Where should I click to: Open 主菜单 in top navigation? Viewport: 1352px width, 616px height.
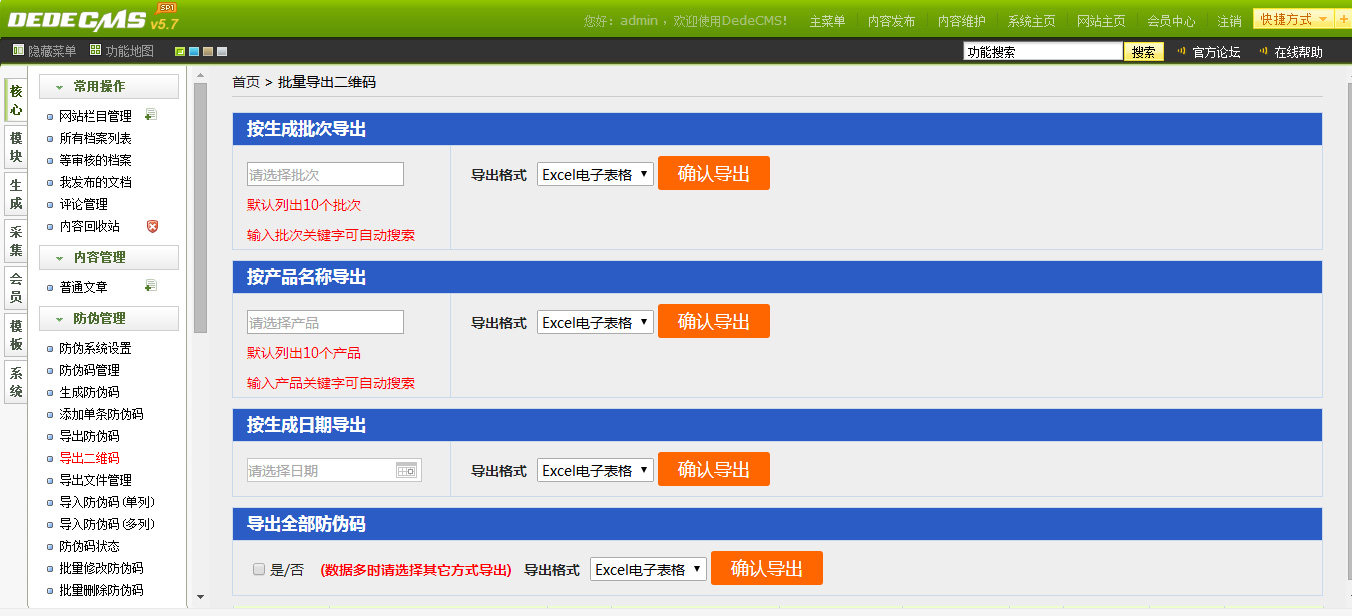827,21
